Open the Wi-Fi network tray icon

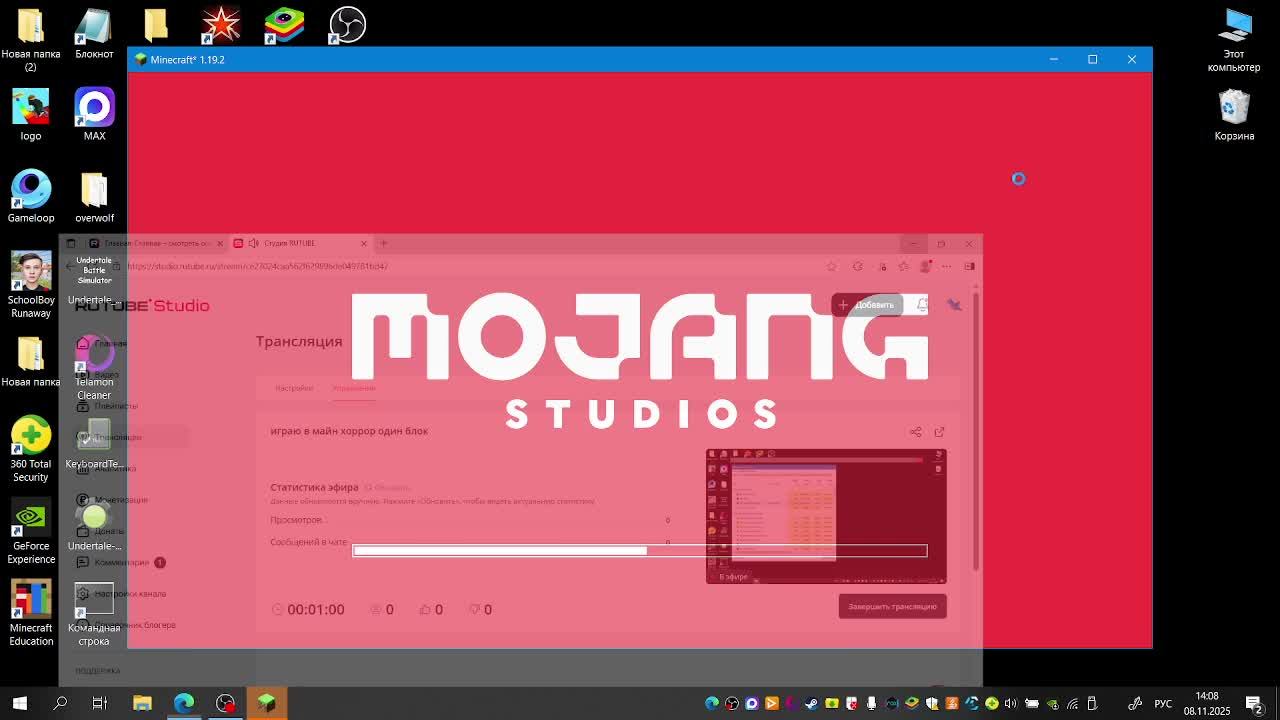(1072, 703)
